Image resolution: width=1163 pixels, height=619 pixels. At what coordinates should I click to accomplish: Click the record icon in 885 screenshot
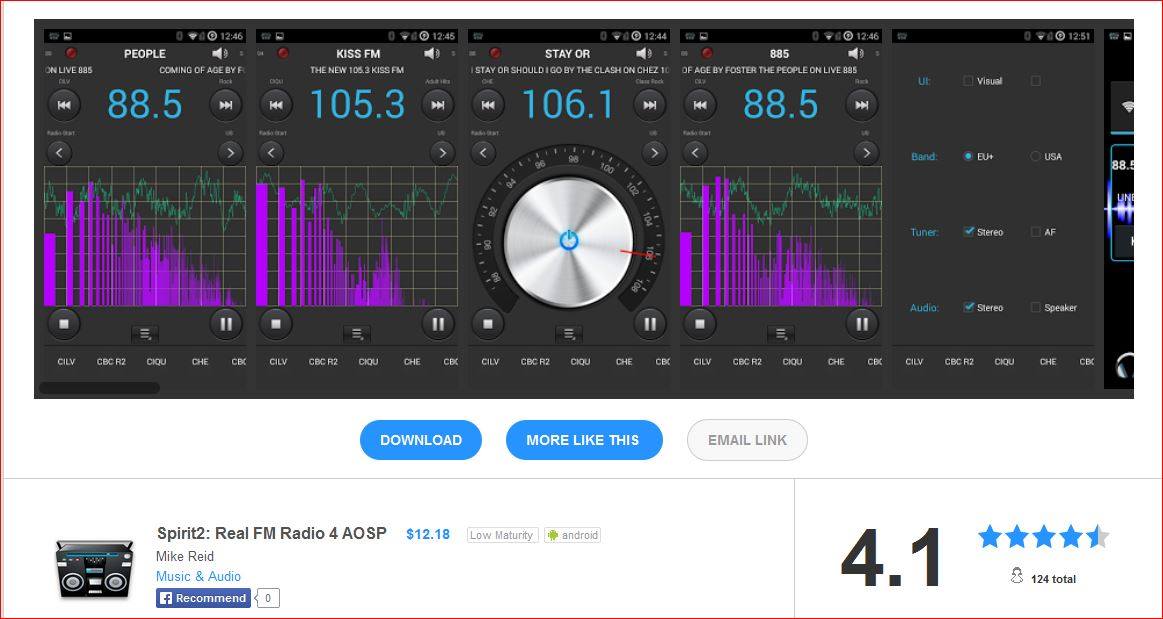[x=708, y=53]
